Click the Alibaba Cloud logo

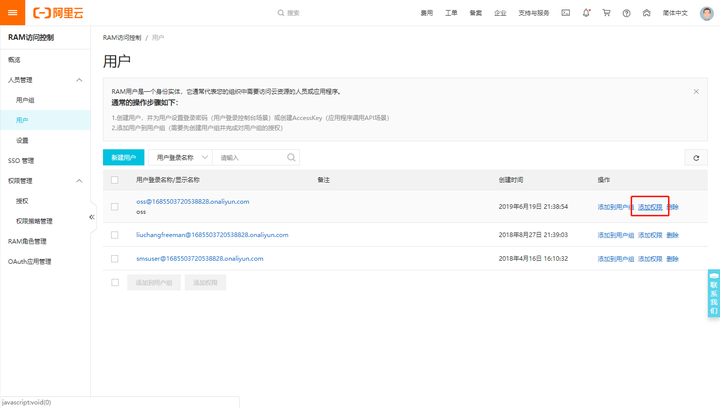click(x=58, y=13)
